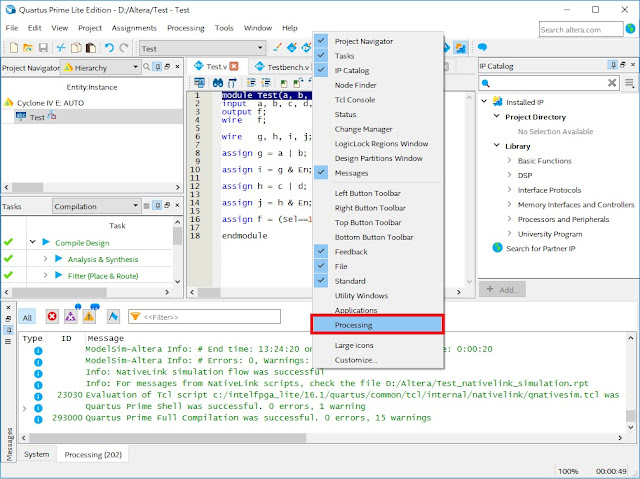The width and height of the screenshot is (640, 479).
Task: Expand the Fitter (Place & Route) task
Action: [x=46, y=275]
